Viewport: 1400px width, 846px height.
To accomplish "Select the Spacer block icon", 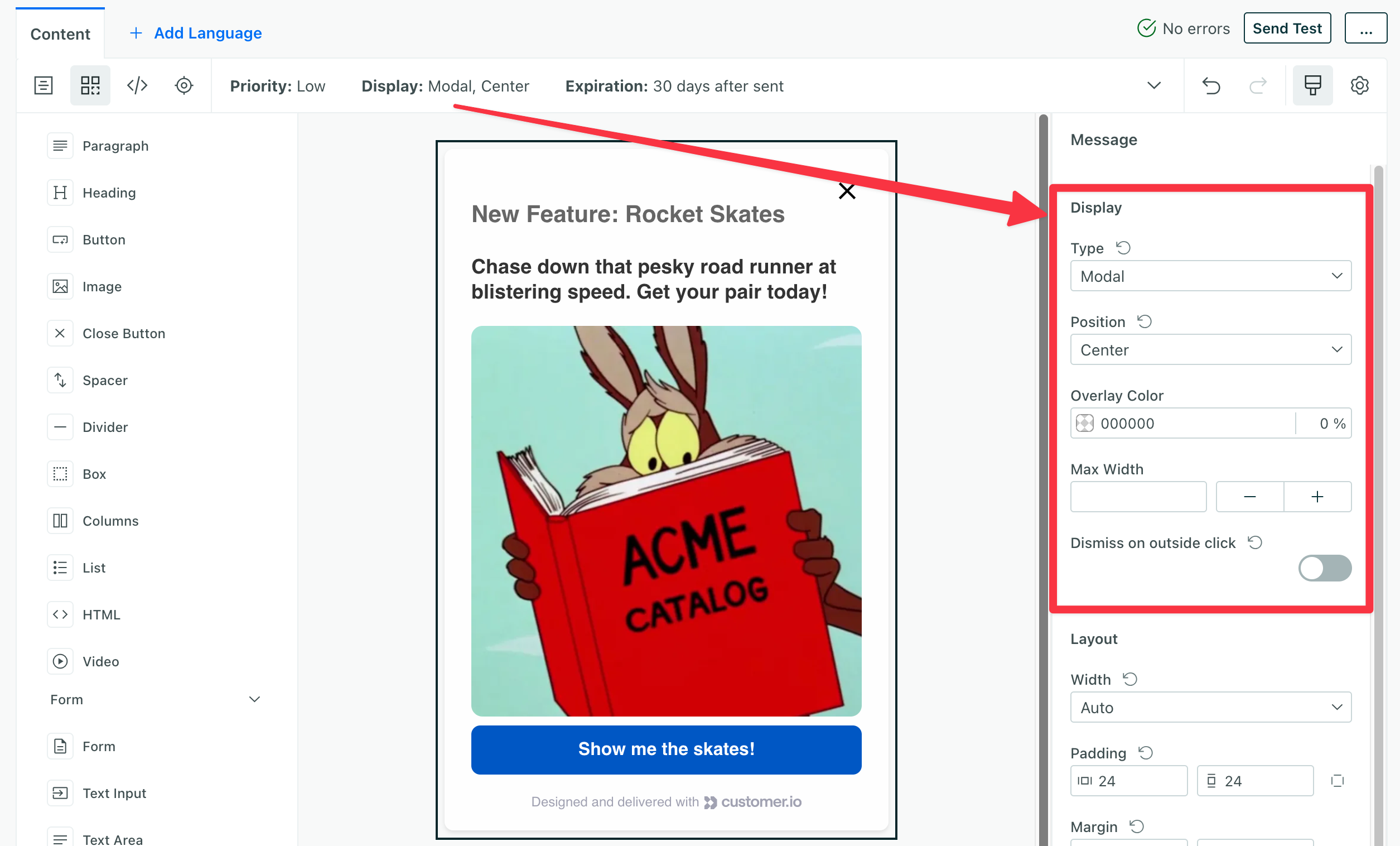I will [60, 380].
